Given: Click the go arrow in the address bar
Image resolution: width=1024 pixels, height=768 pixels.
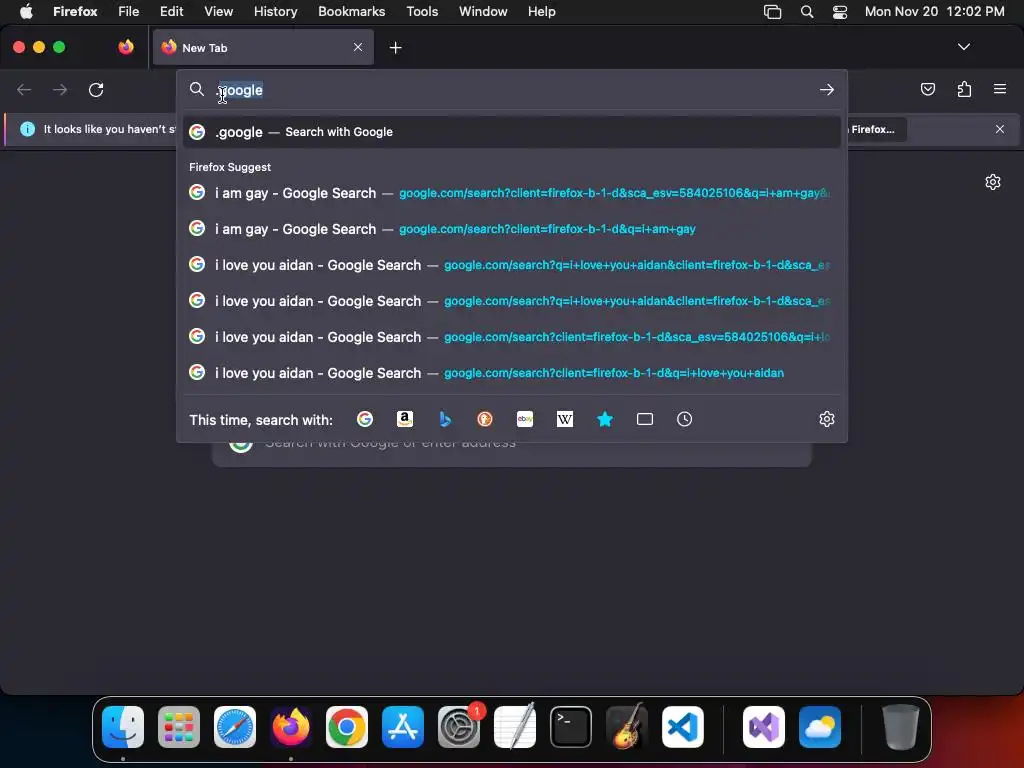Looking at the screenshot, I should point(827,89).
